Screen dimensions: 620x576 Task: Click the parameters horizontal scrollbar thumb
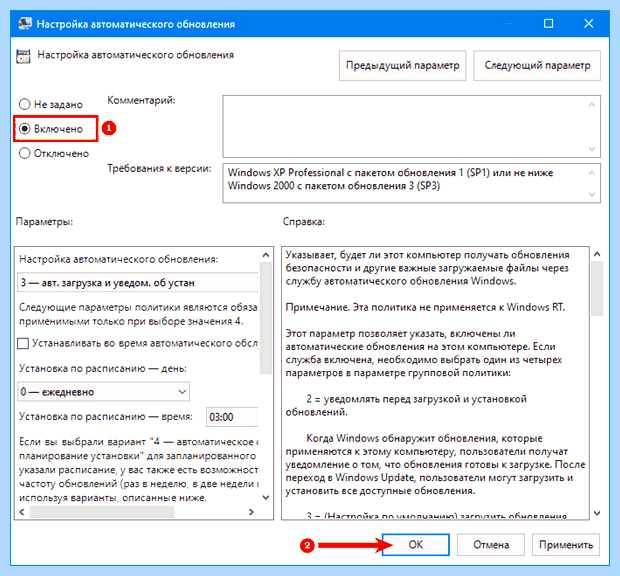click(x=102, y=512)
